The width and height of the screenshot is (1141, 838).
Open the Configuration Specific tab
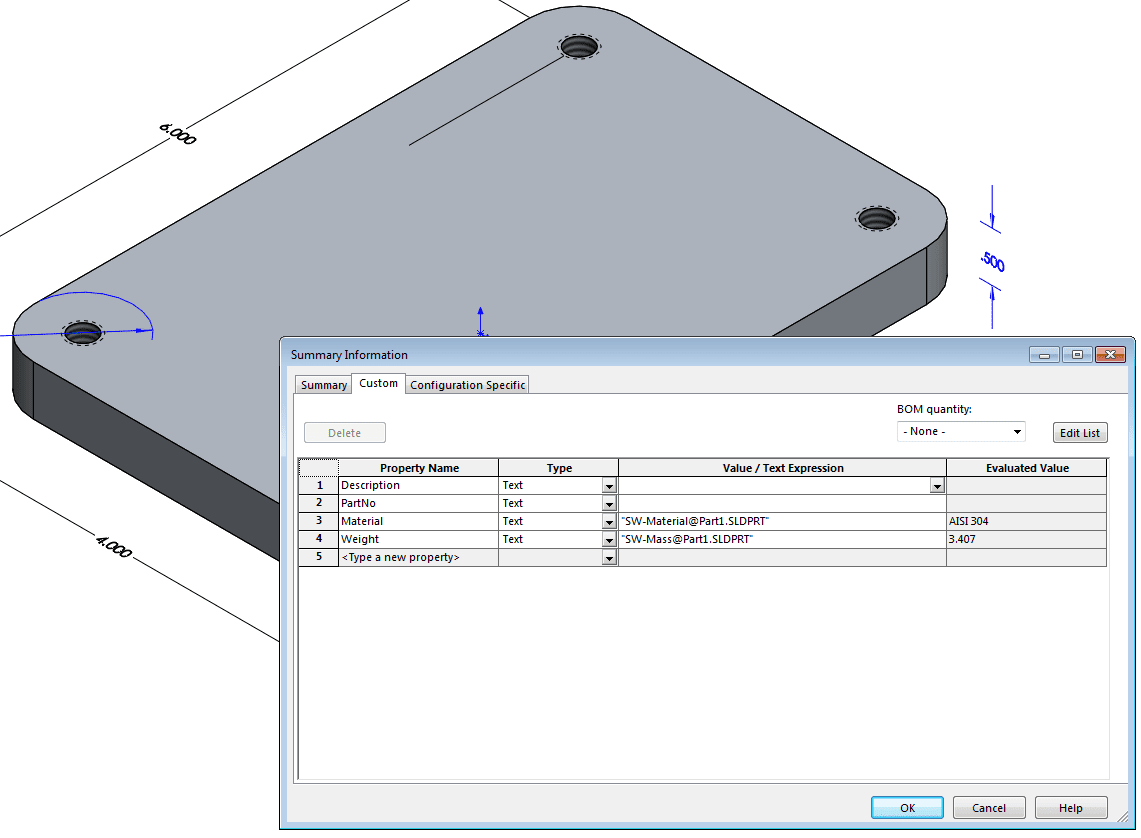point(467,385)
